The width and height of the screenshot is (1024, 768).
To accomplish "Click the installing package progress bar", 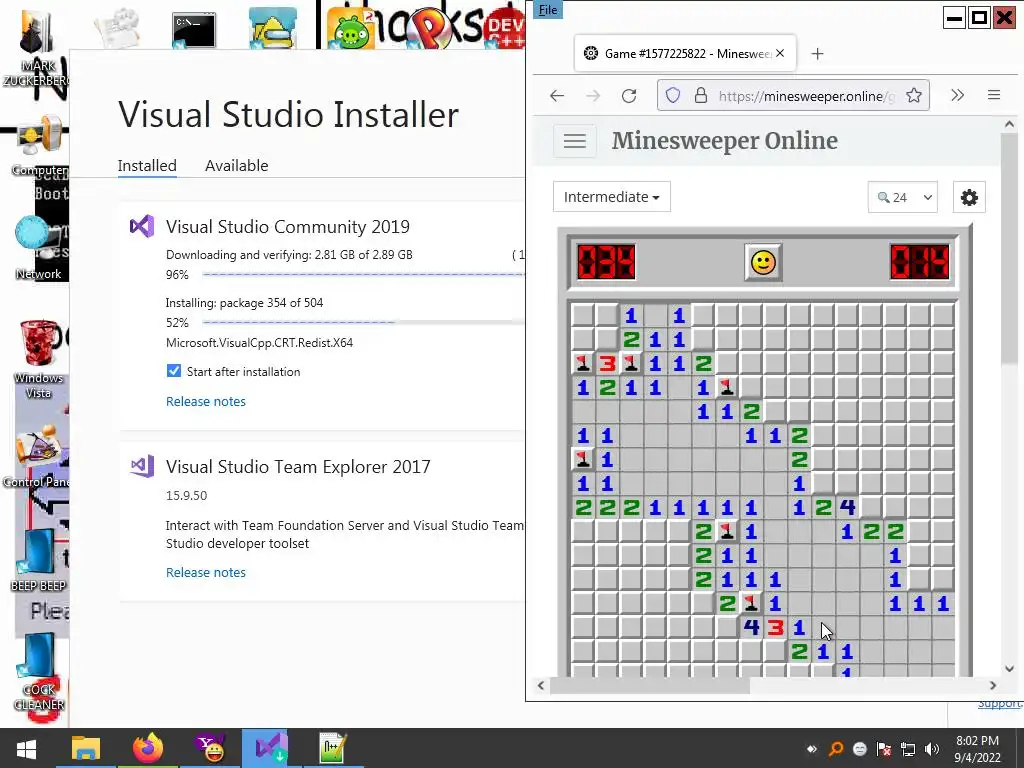I will (363, 322).
